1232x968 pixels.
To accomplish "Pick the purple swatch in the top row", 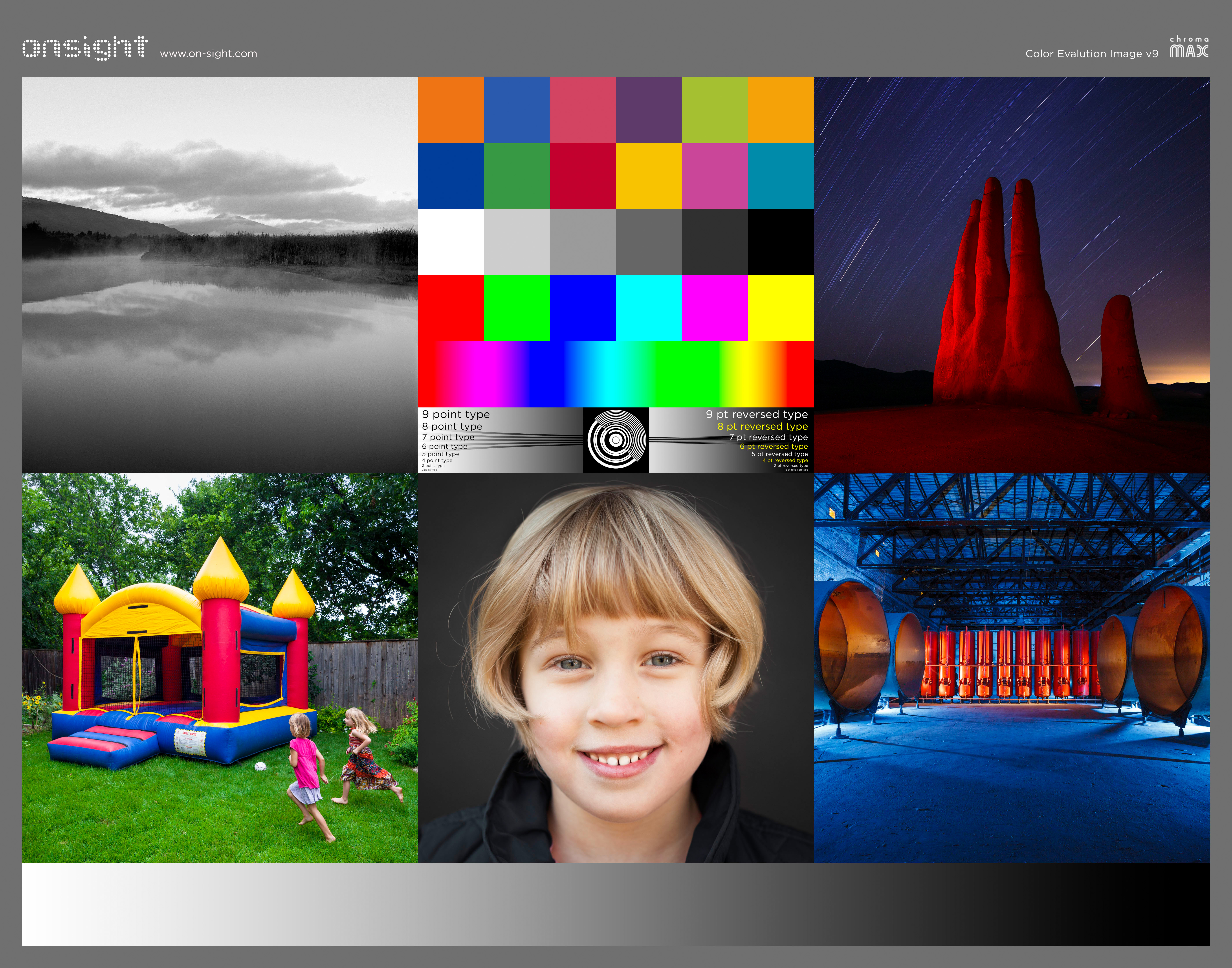I will (x=649, y=110).
